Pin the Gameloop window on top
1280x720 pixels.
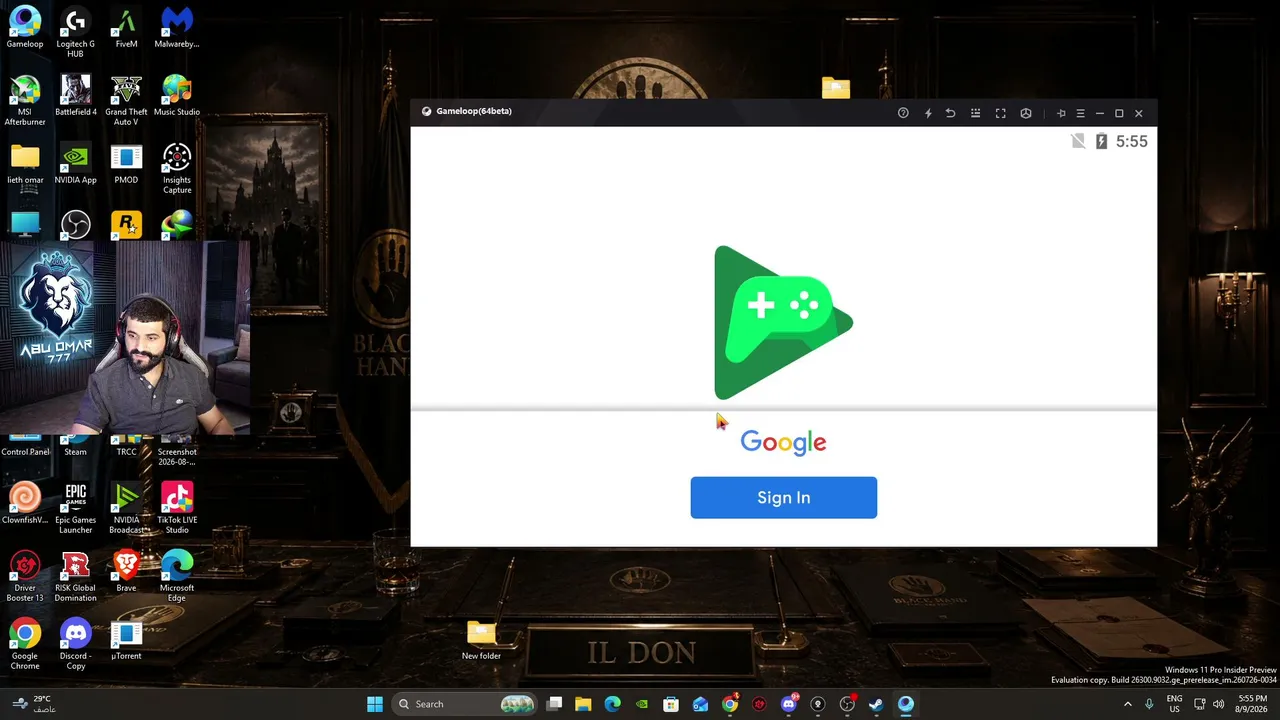1061,113
